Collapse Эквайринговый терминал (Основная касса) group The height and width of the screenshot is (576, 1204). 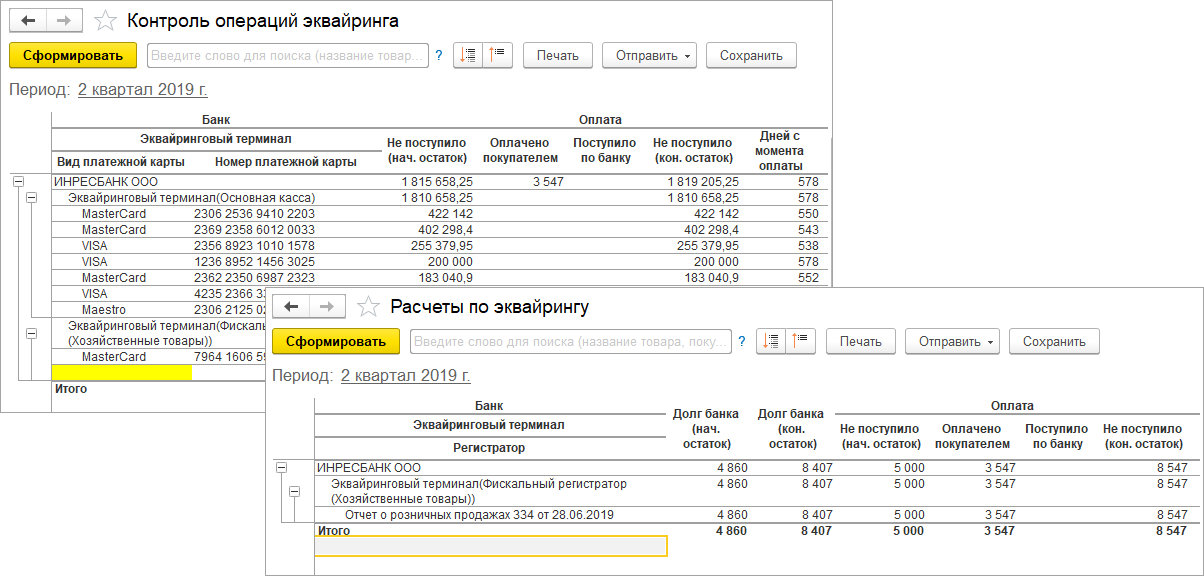point(32,198)
